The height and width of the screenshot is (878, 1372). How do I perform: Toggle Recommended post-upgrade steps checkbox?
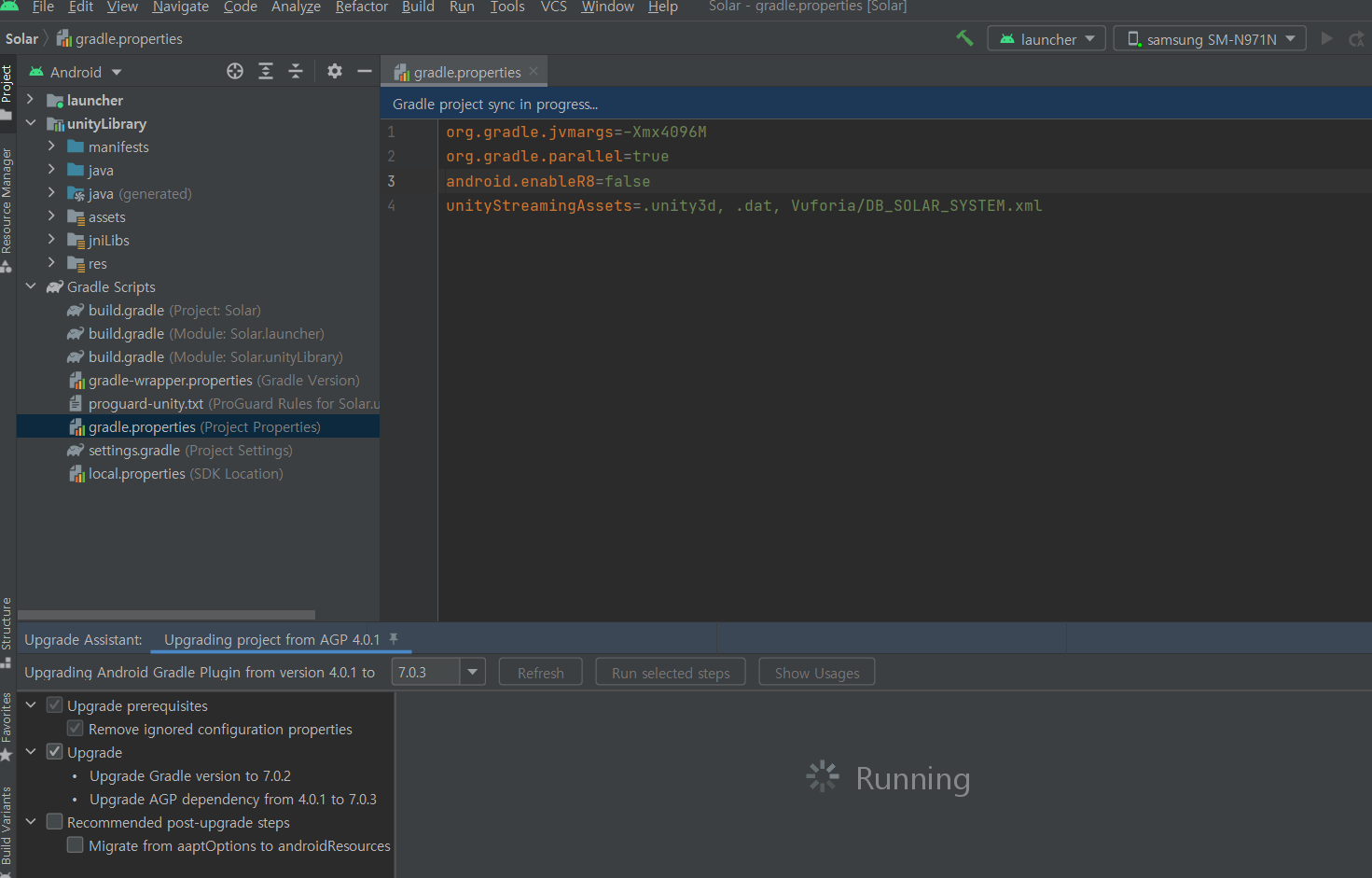coord(55,821)
